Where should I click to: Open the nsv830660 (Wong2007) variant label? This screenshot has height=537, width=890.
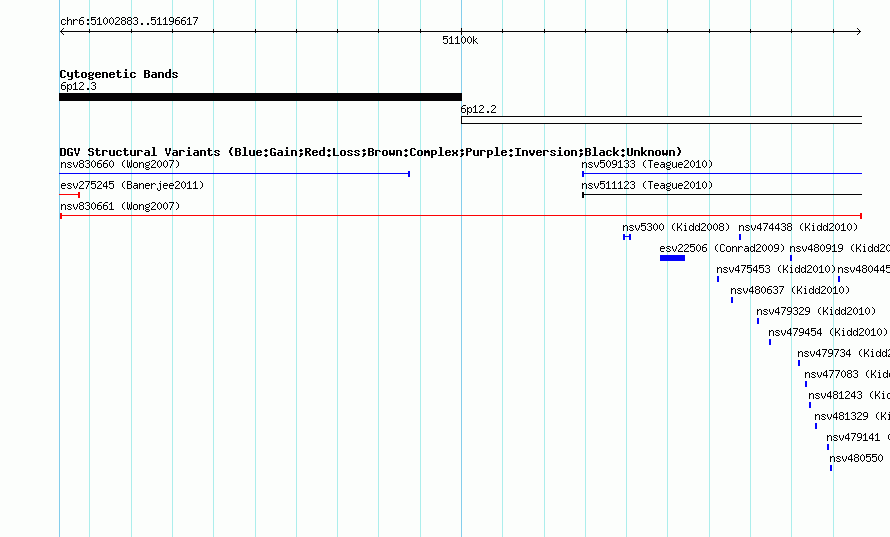pos(120,165)
